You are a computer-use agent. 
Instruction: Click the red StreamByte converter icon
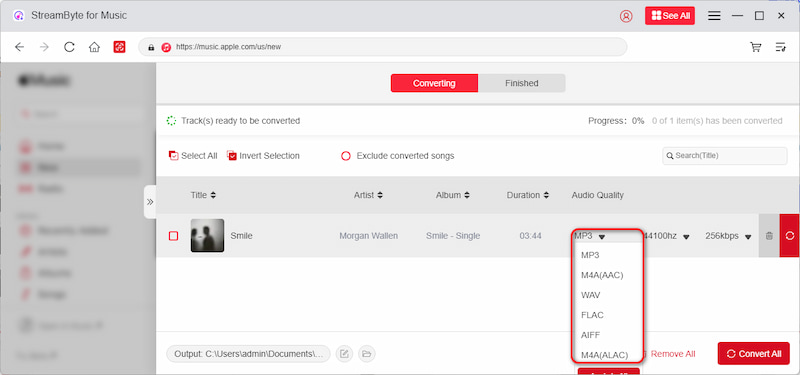coord(119,47)
